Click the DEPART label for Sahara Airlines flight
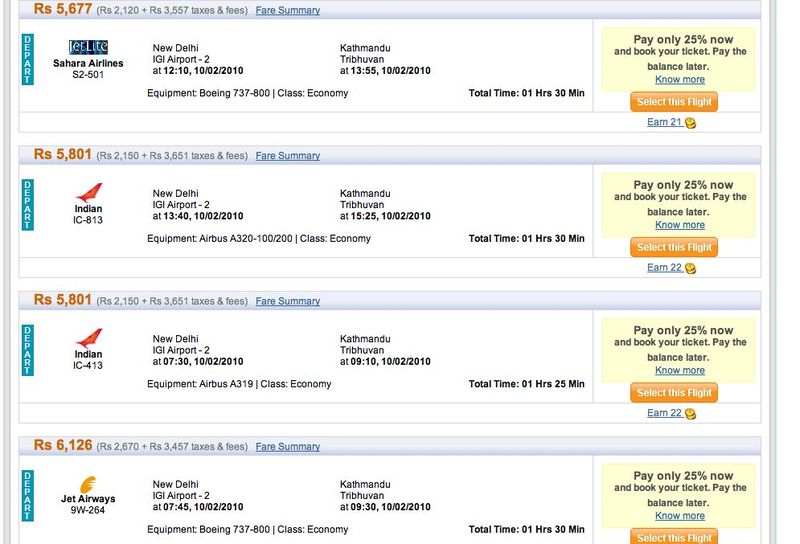This screenshot has width=800, height=544. click(x=28, y=59)
